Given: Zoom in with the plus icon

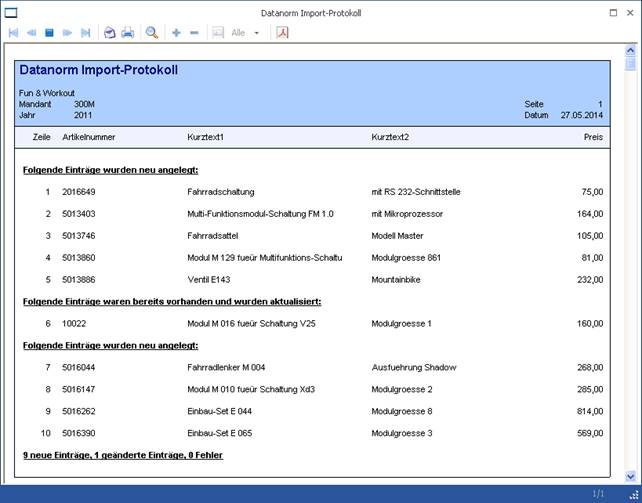Looking at the screenshot, I should point(176,33).
